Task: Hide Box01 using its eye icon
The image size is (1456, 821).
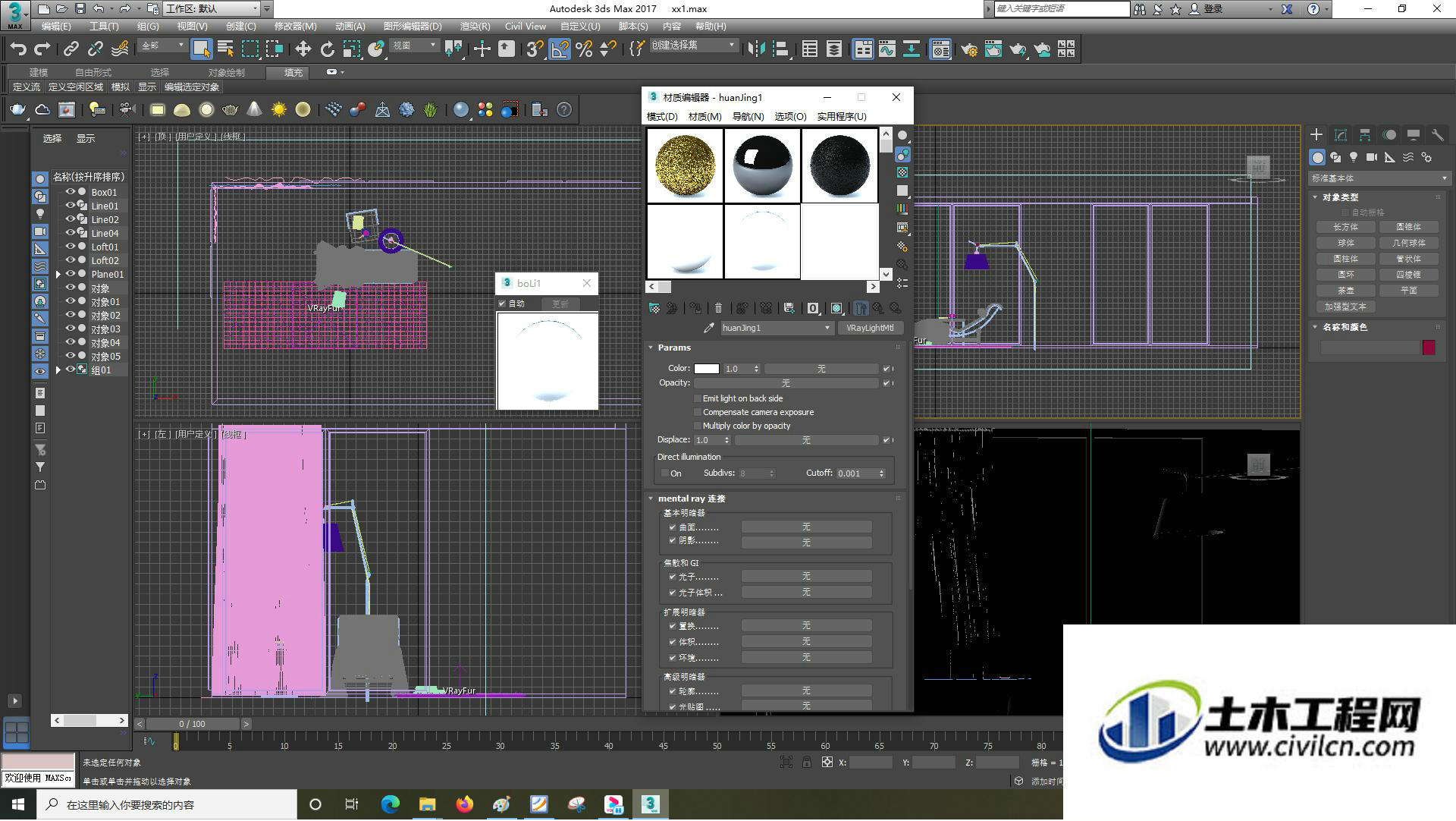Action: tap(70, 192)
